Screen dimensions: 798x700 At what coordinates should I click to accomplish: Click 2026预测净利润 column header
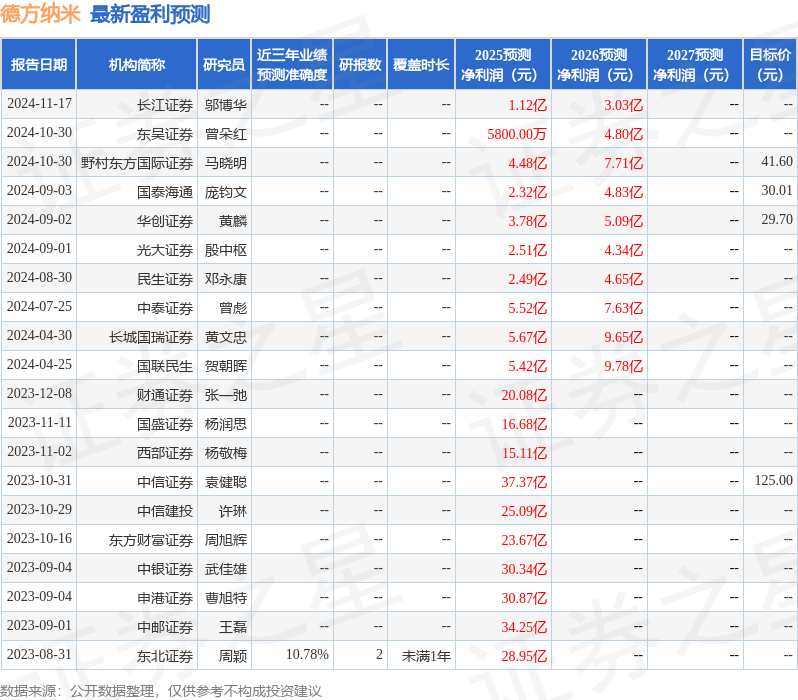click(x=599, y=65)
